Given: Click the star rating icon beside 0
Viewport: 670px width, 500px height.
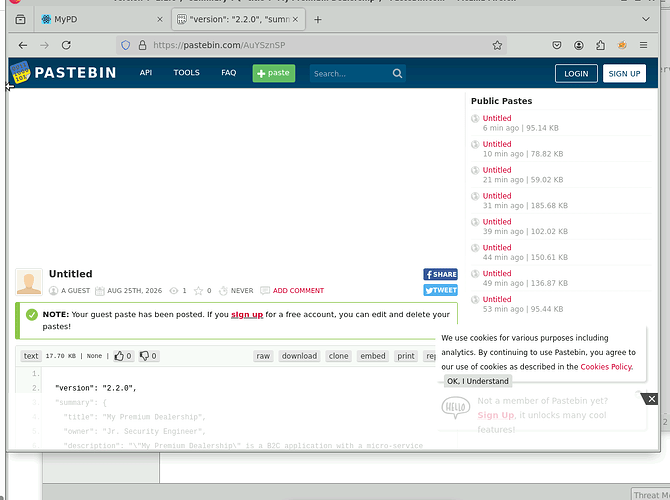Looking at the screenshot, I should 198,291.
